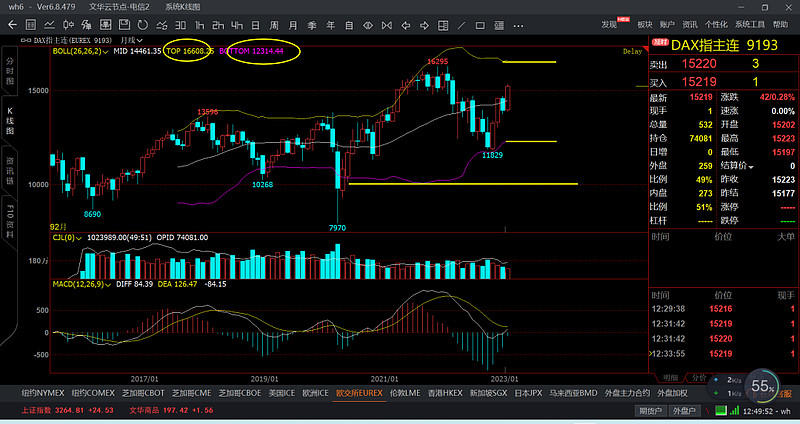The image size is (800, 424).
Task: Click the left arrow previous contract icon
Action: tap(406, 25)
